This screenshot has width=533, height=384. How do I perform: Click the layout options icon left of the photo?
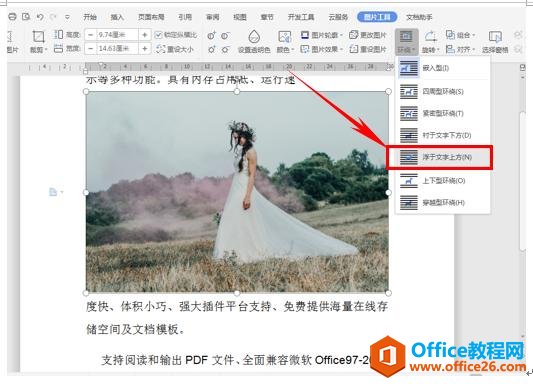(x=55, y=192)
